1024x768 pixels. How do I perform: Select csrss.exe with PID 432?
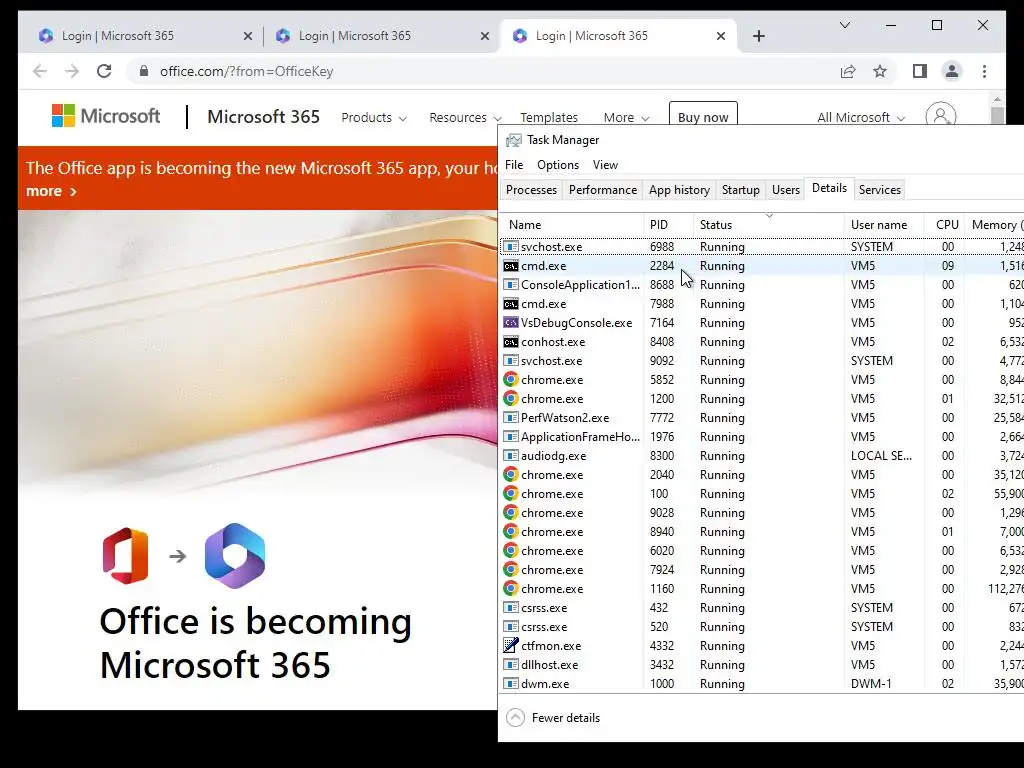[761, 608]
